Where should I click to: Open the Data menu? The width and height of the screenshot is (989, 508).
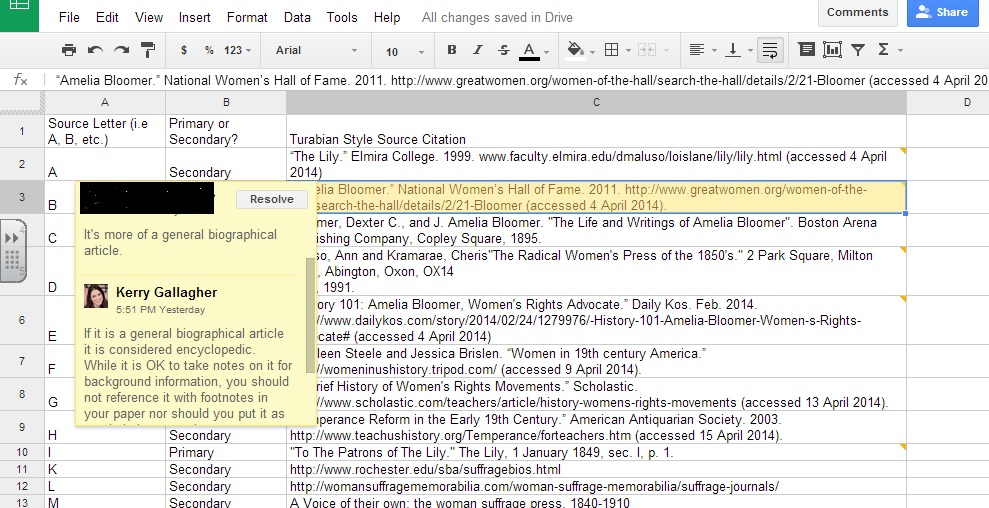tap(297, 17)
